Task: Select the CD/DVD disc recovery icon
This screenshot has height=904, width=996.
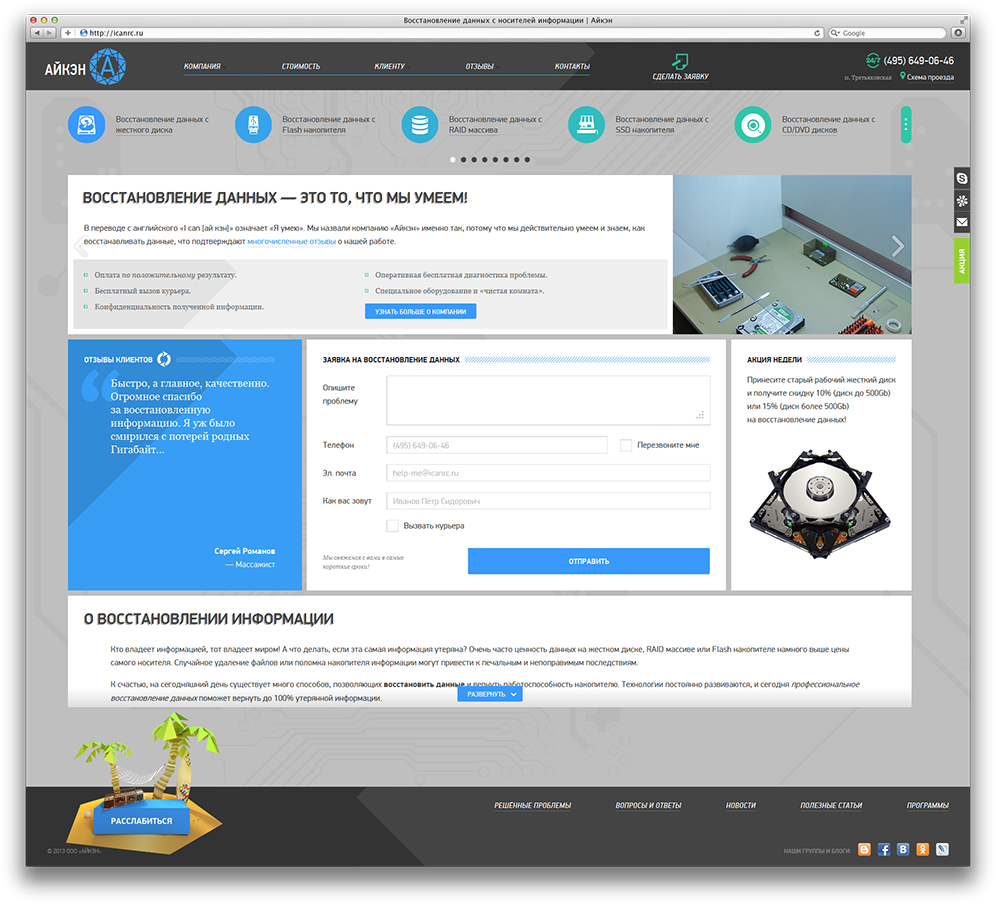Action: [753, 125]
